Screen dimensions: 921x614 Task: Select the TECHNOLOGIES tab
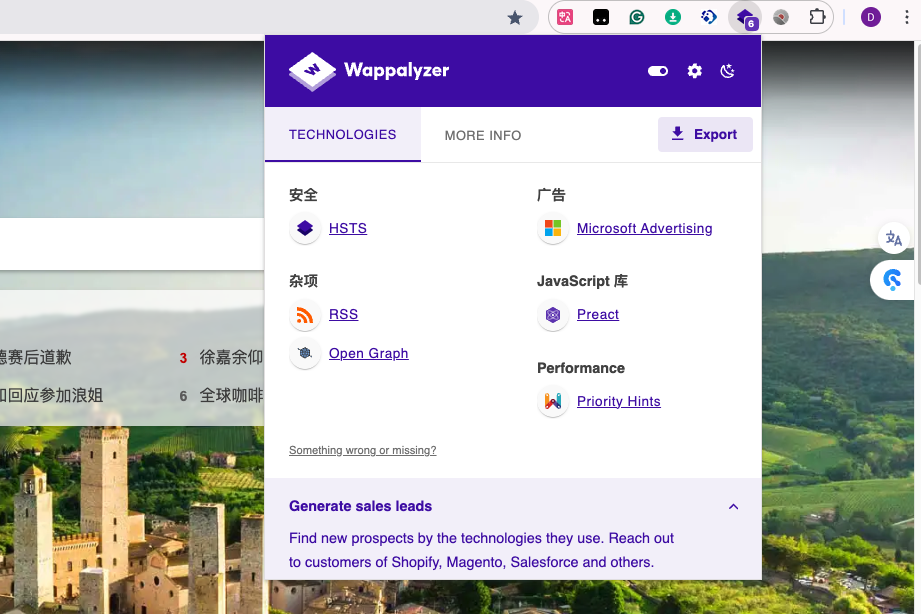pos(342,134)
